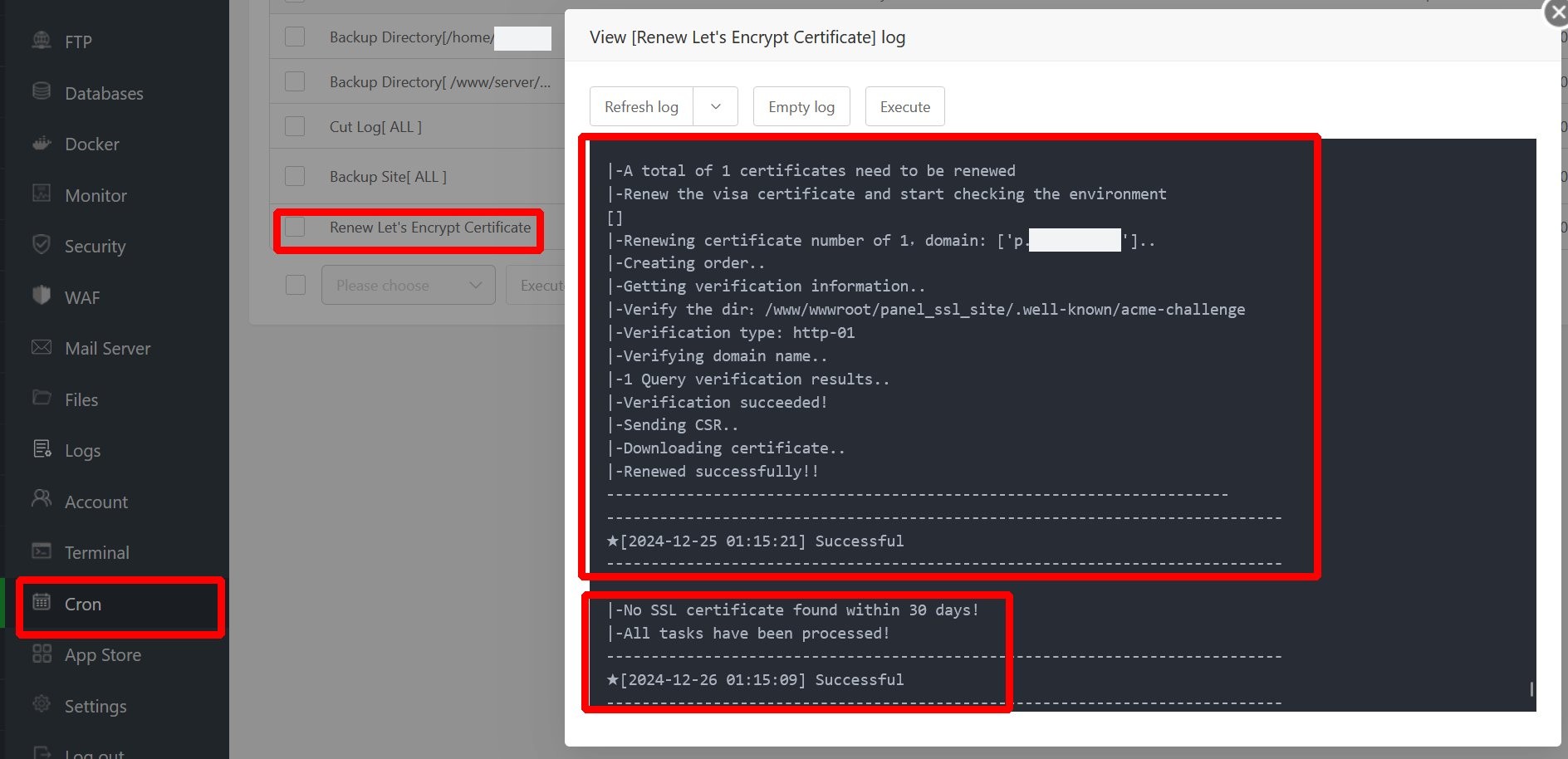Click the Mail Server envelope icon

(x=42, y=347)
